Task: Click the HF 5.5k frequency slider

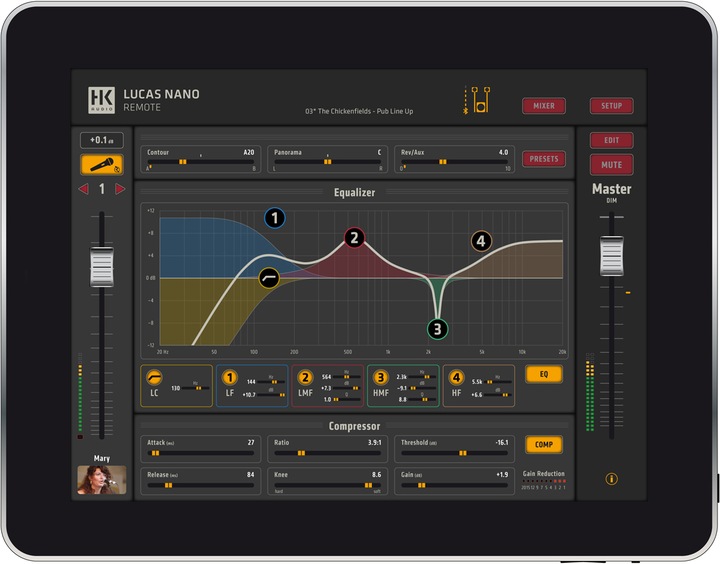Action: click(498, 382)
